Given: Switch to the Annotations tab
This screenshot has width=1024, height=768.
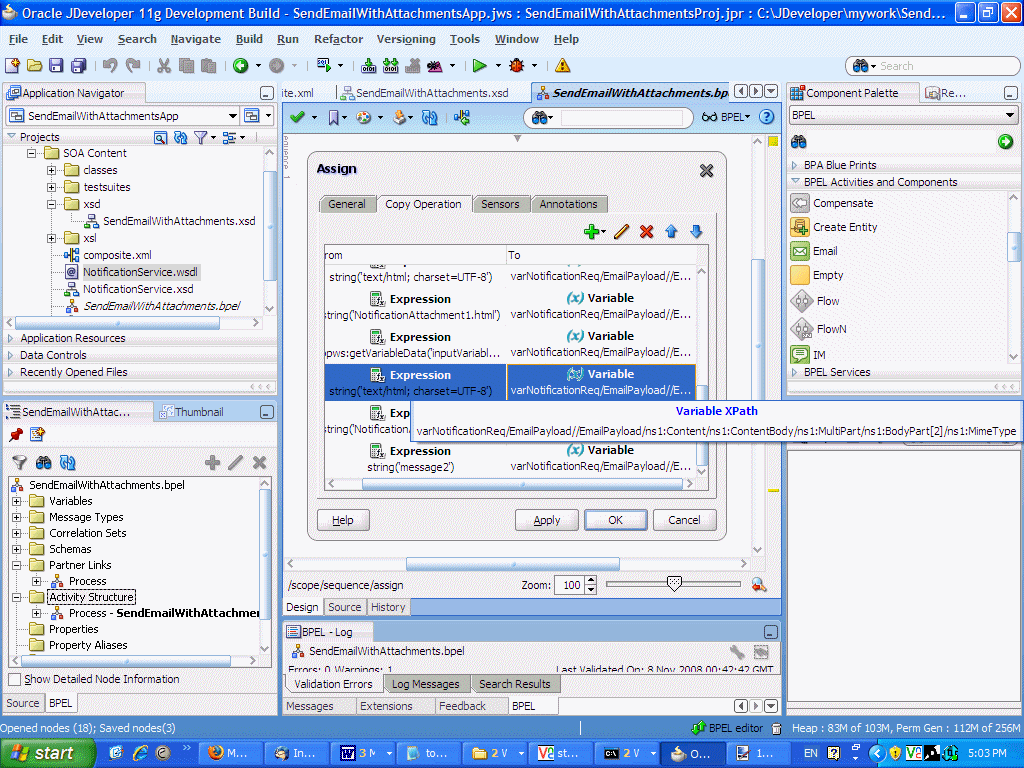Looking at the screenshot, I should coord(568,204).
